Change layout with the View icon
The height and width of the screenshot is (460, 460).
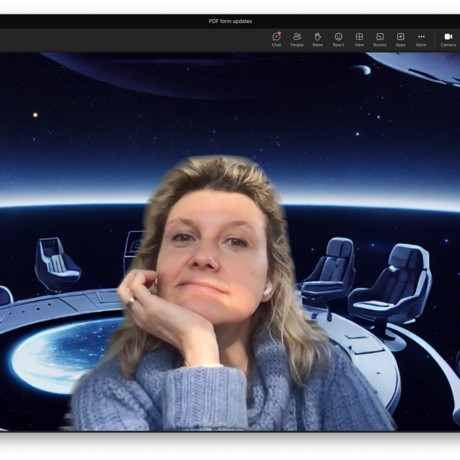359,36
